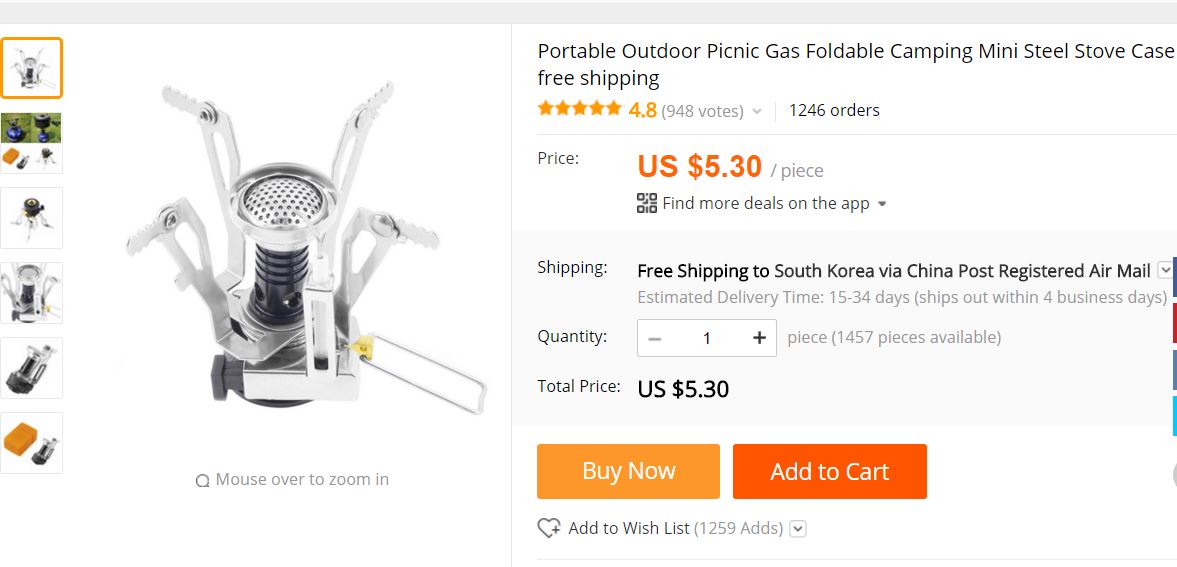
Task: Select the third thumbnail showing stove top view
Action: point(31,218)
